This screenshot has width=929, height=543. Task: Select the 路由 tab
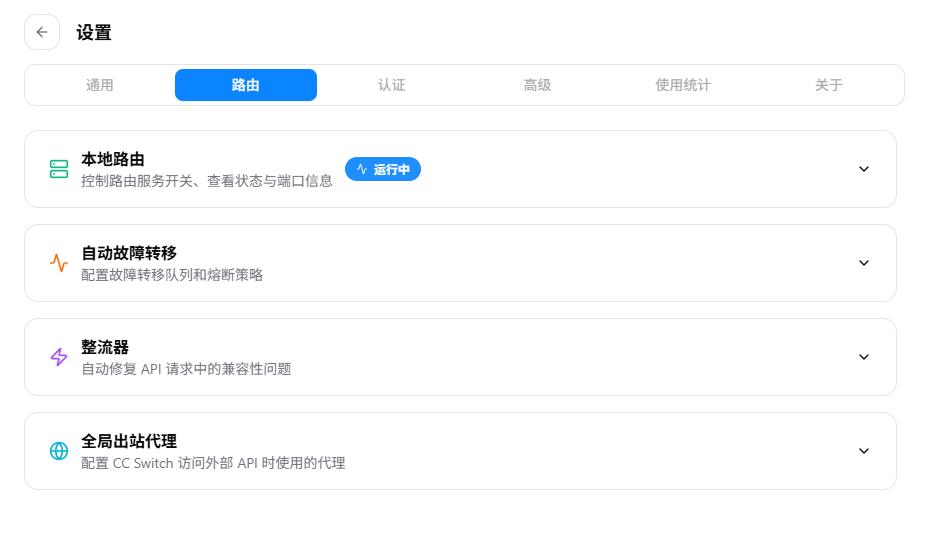[x=246, y=85]
